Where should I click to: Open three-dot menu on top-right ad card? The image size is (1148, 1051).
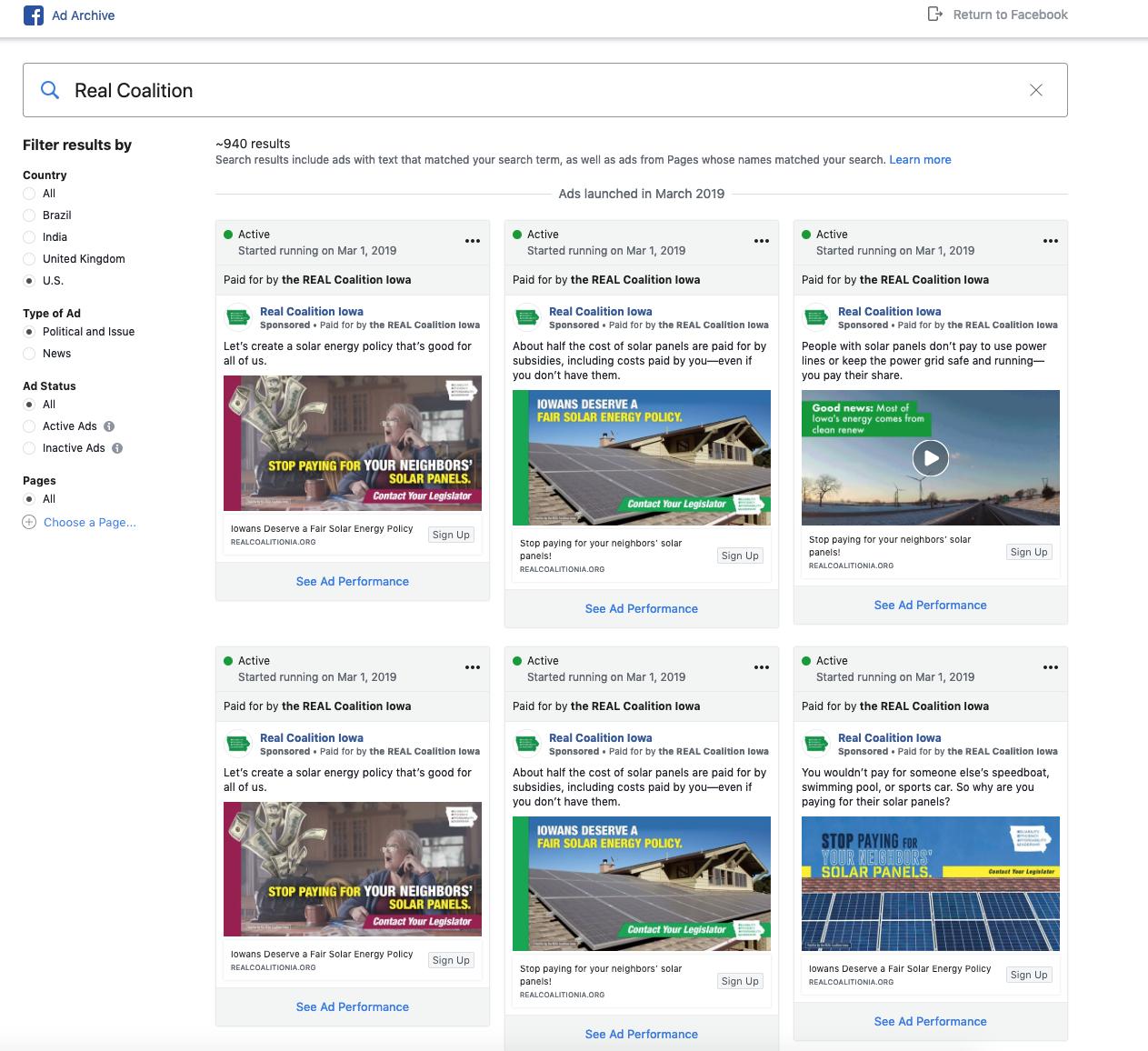pyautogui.click(x=1050, y=242)
